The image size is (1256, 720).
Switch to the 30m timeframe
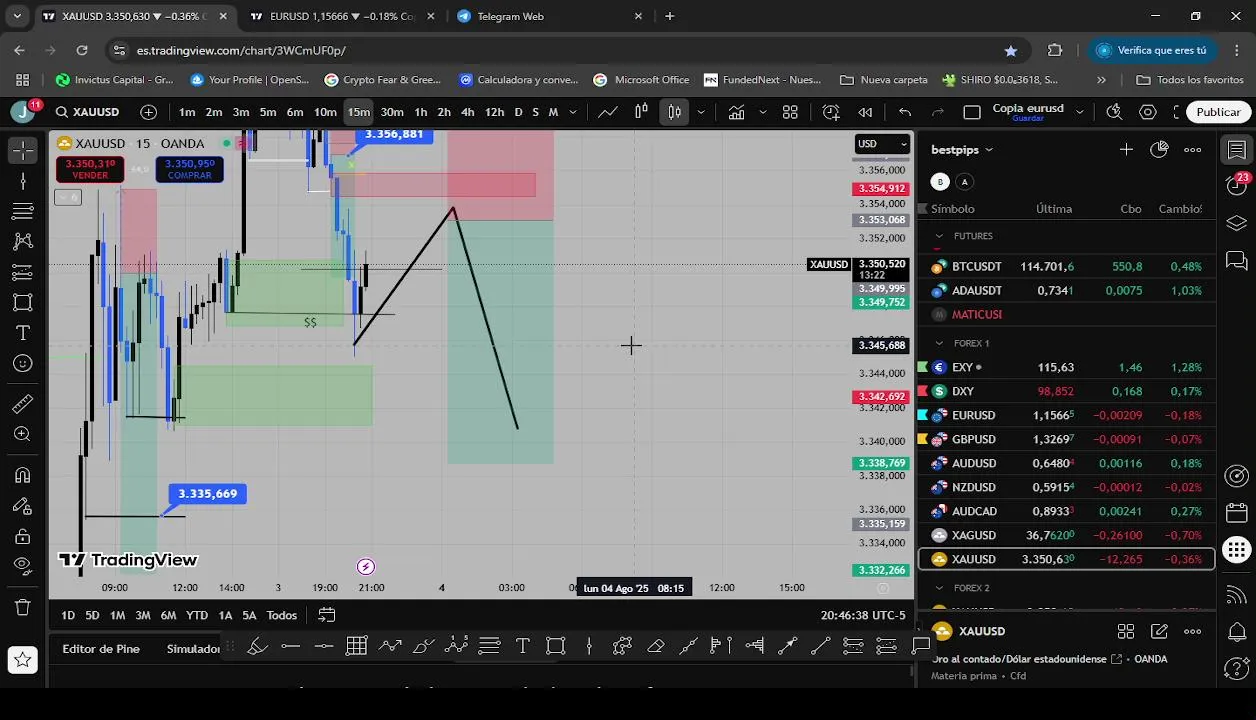[x=392, y=112]
